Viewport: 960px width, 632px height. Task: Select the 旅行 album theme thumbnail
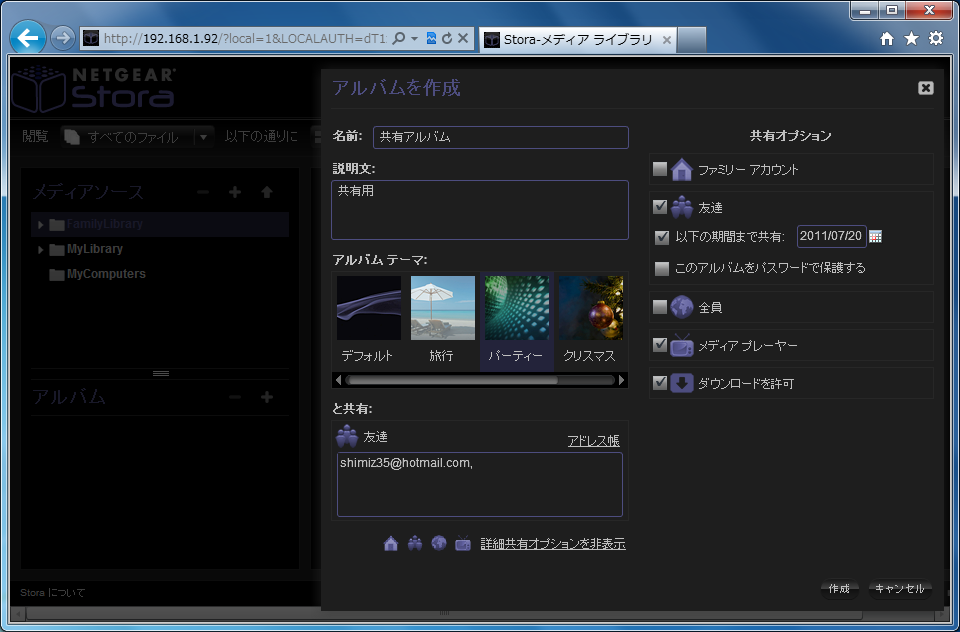pyautogui.click(x=442, y=320)
